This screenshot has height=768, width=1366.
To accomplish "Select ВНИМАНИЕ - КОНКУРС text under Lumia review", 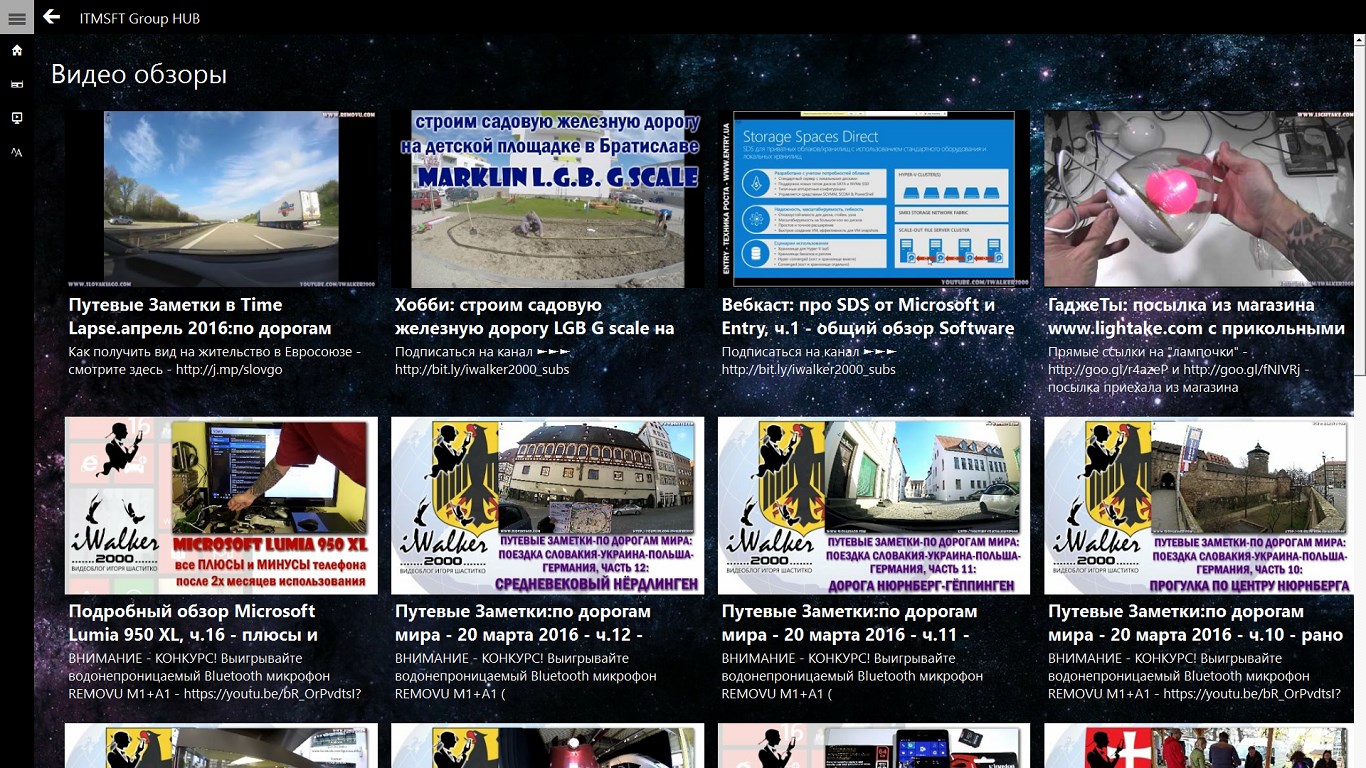I will (214, 676).
